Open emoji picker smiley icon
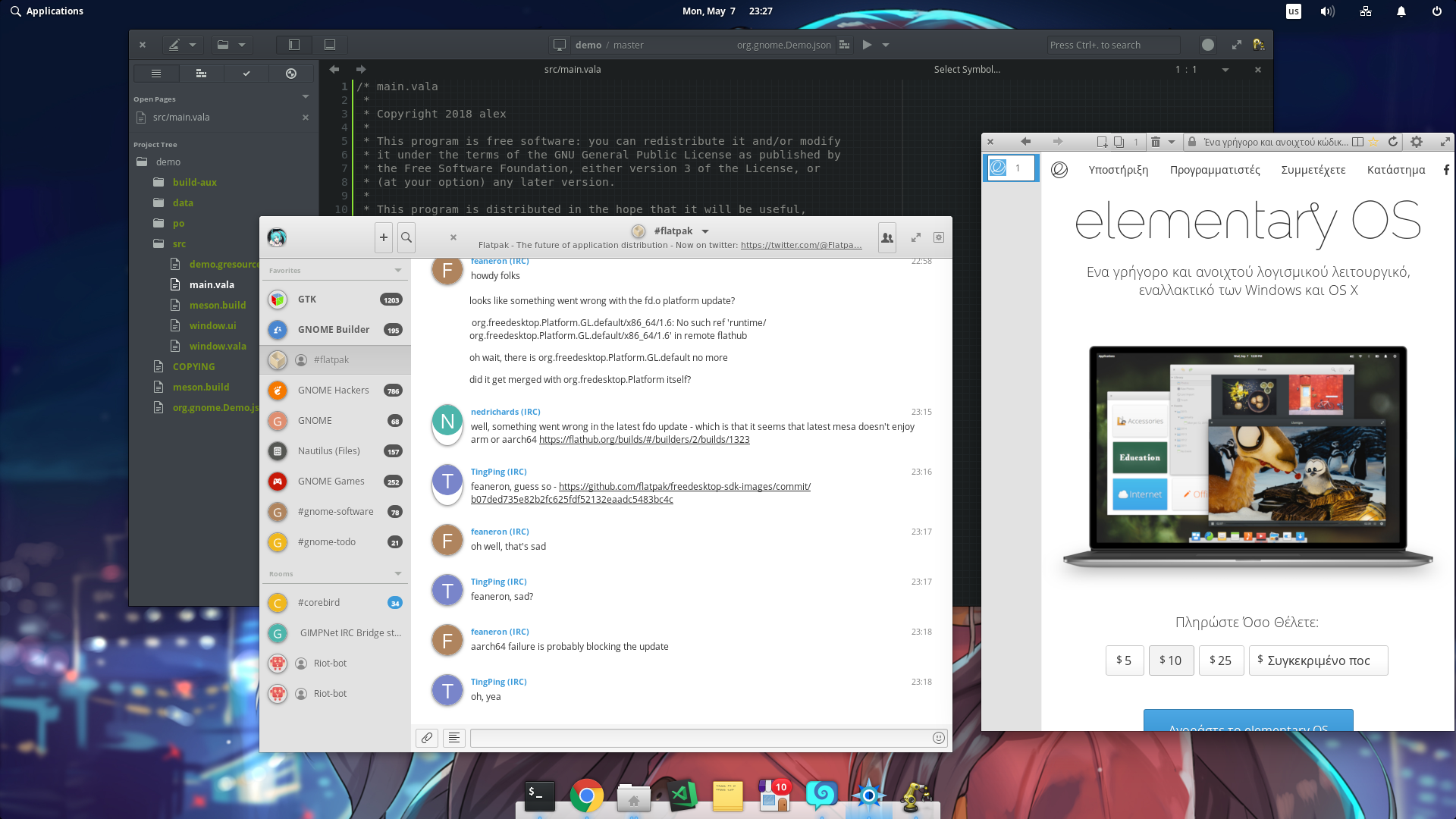The image size is (1456, 819). coord(939,738)
